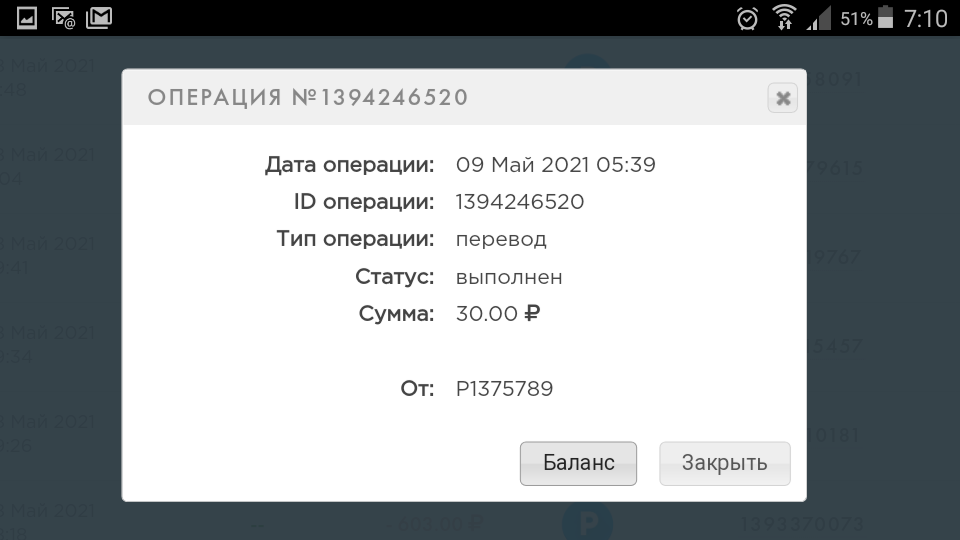Image resolution: width=960 pixels, height=540 pixels.
Task: Tap the battery status icon
Action: pos(885,17)
